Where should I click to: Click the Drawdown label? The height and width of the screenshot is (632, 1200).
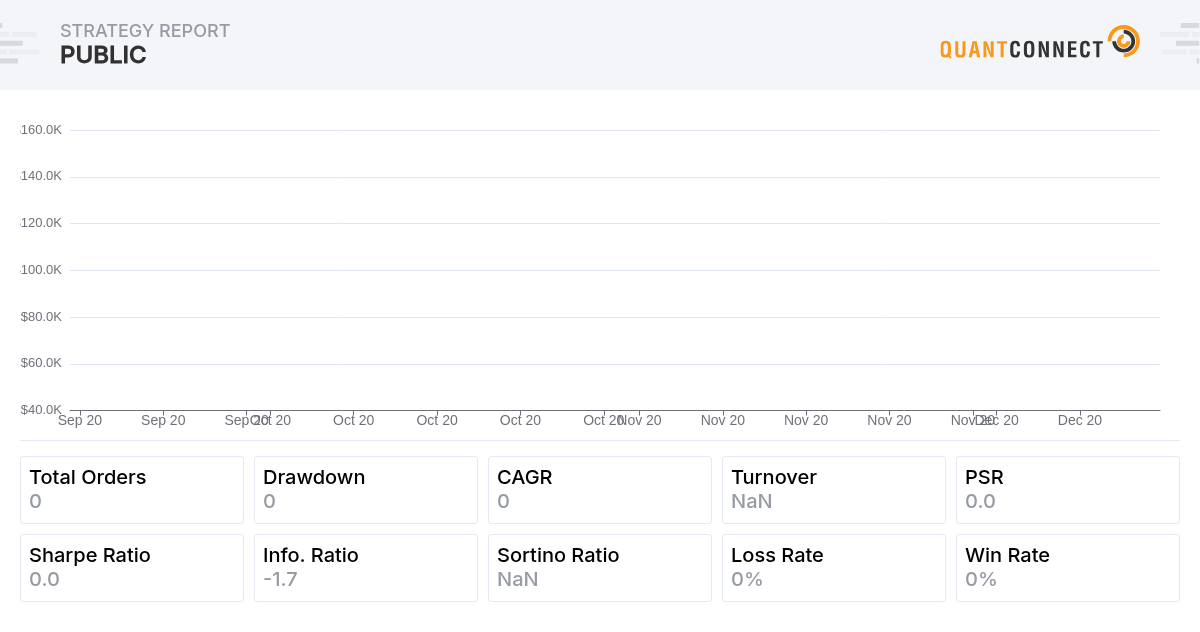[x=314, y=477]
